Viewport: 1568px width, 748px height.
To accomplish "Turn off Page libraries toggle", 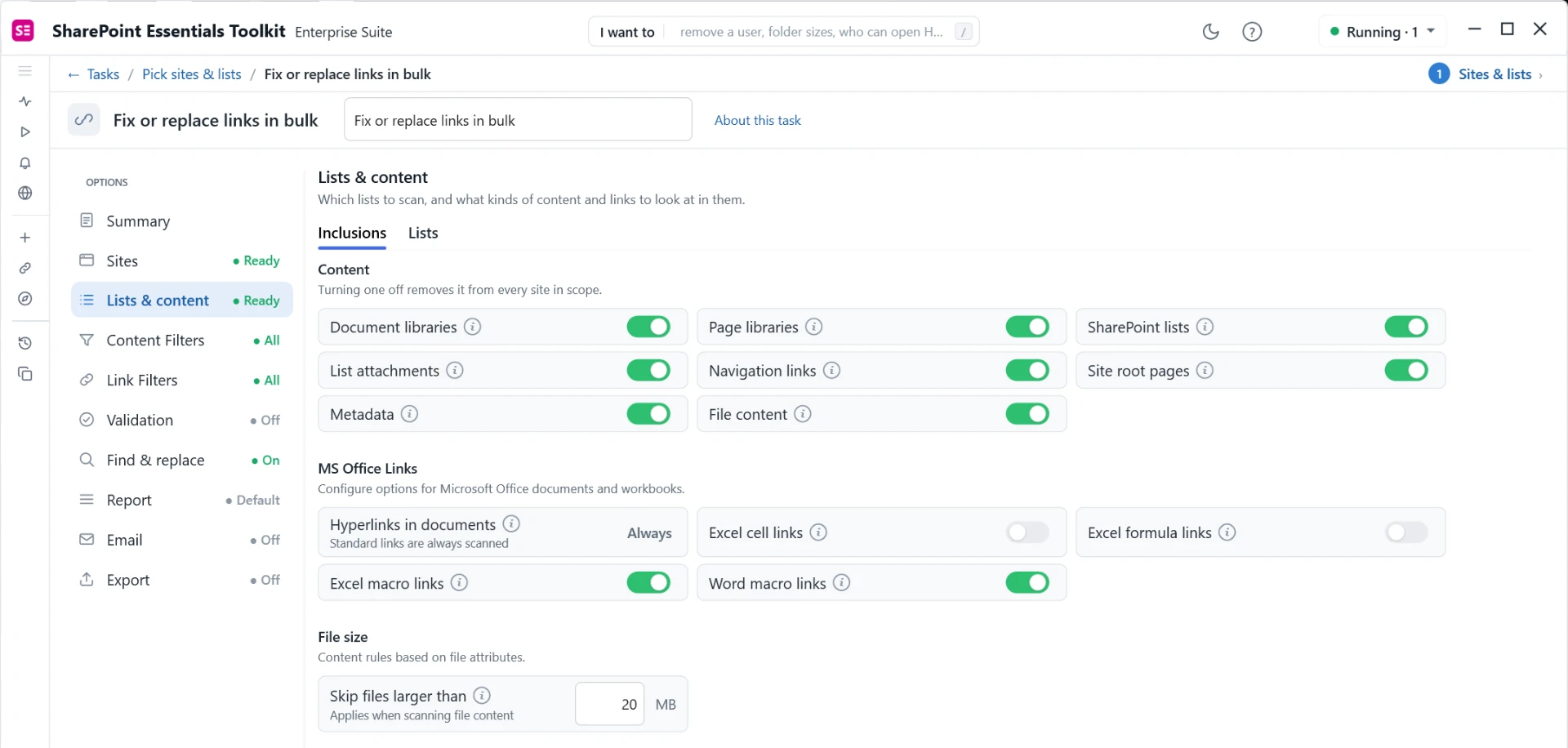I will tap(1027, 327).
